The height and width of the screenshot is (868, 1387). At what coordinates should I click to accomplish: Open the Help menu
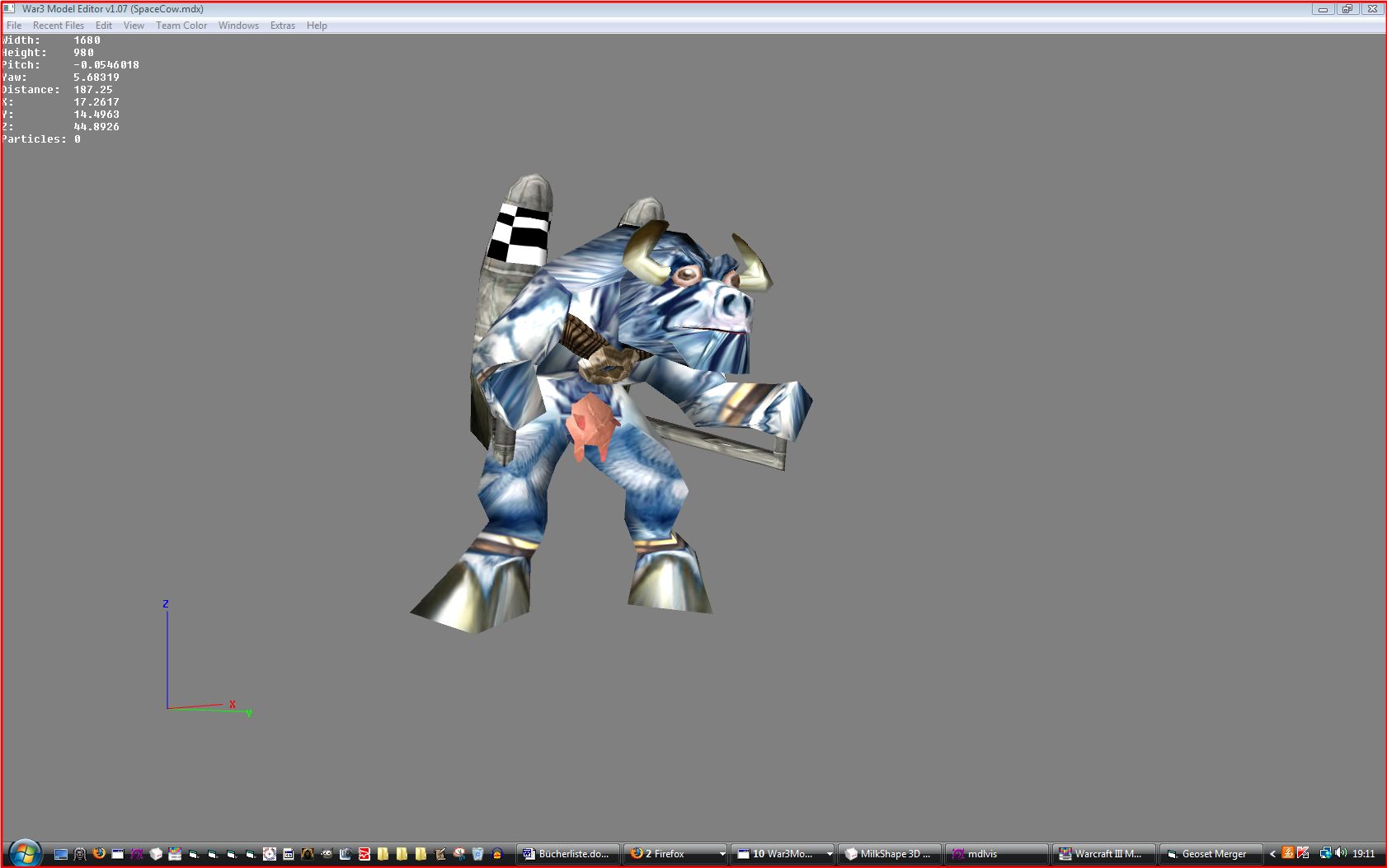click(317, 26)
